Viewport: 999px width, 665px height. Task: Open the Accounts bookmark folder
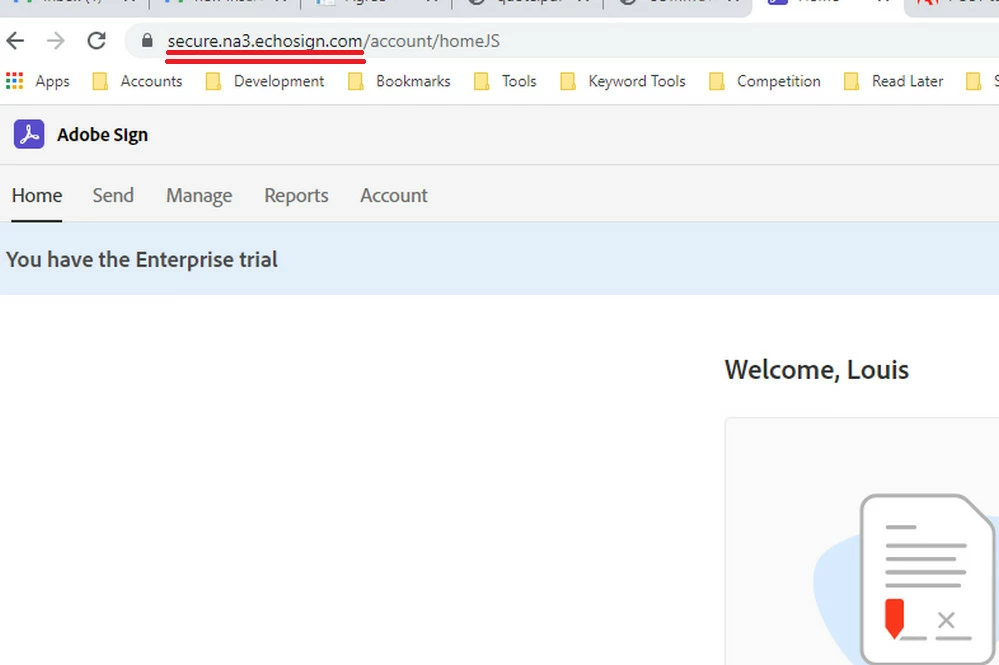(138, 81)
